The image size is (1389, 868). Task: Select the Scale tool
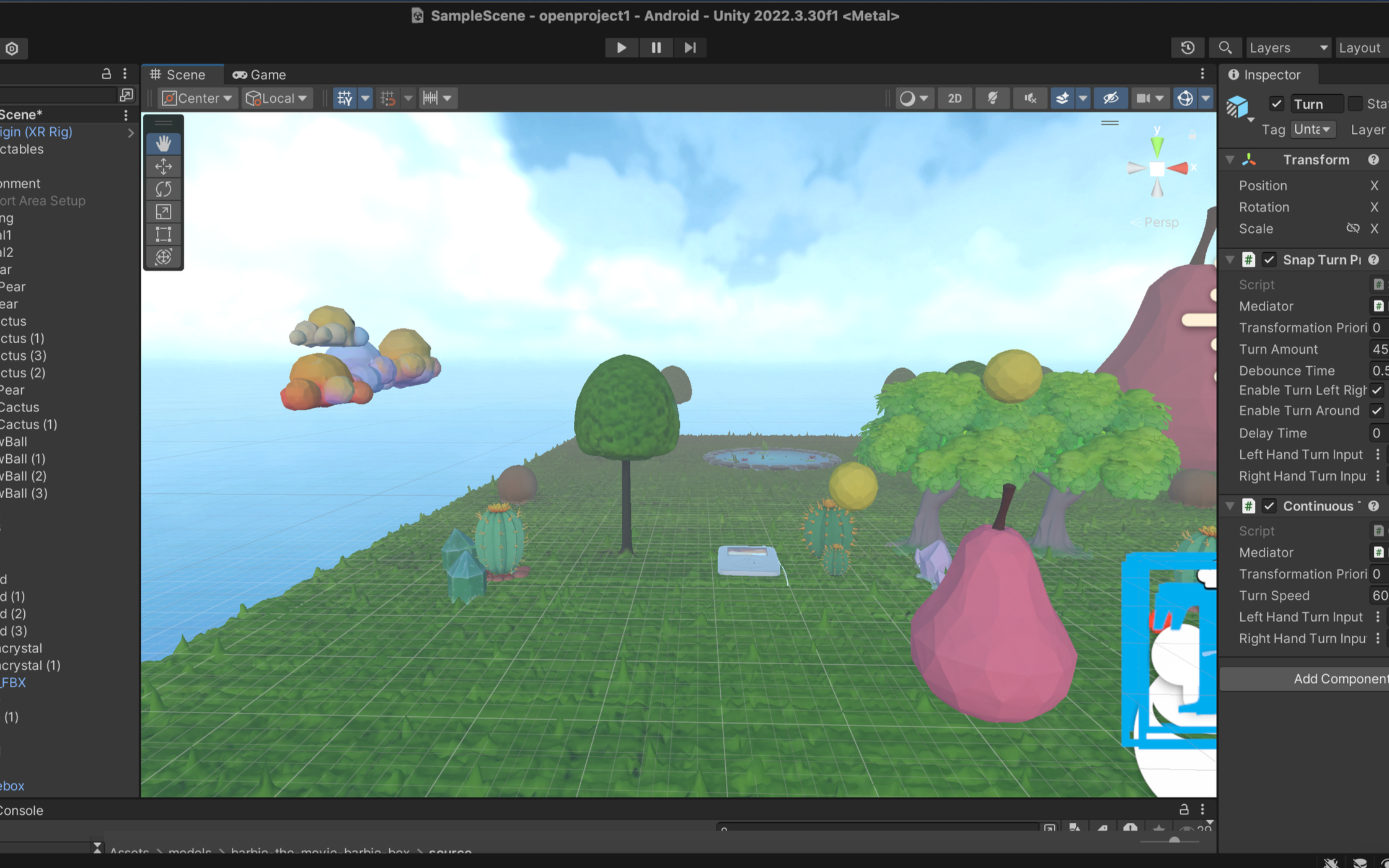click(x=164, y=212)
